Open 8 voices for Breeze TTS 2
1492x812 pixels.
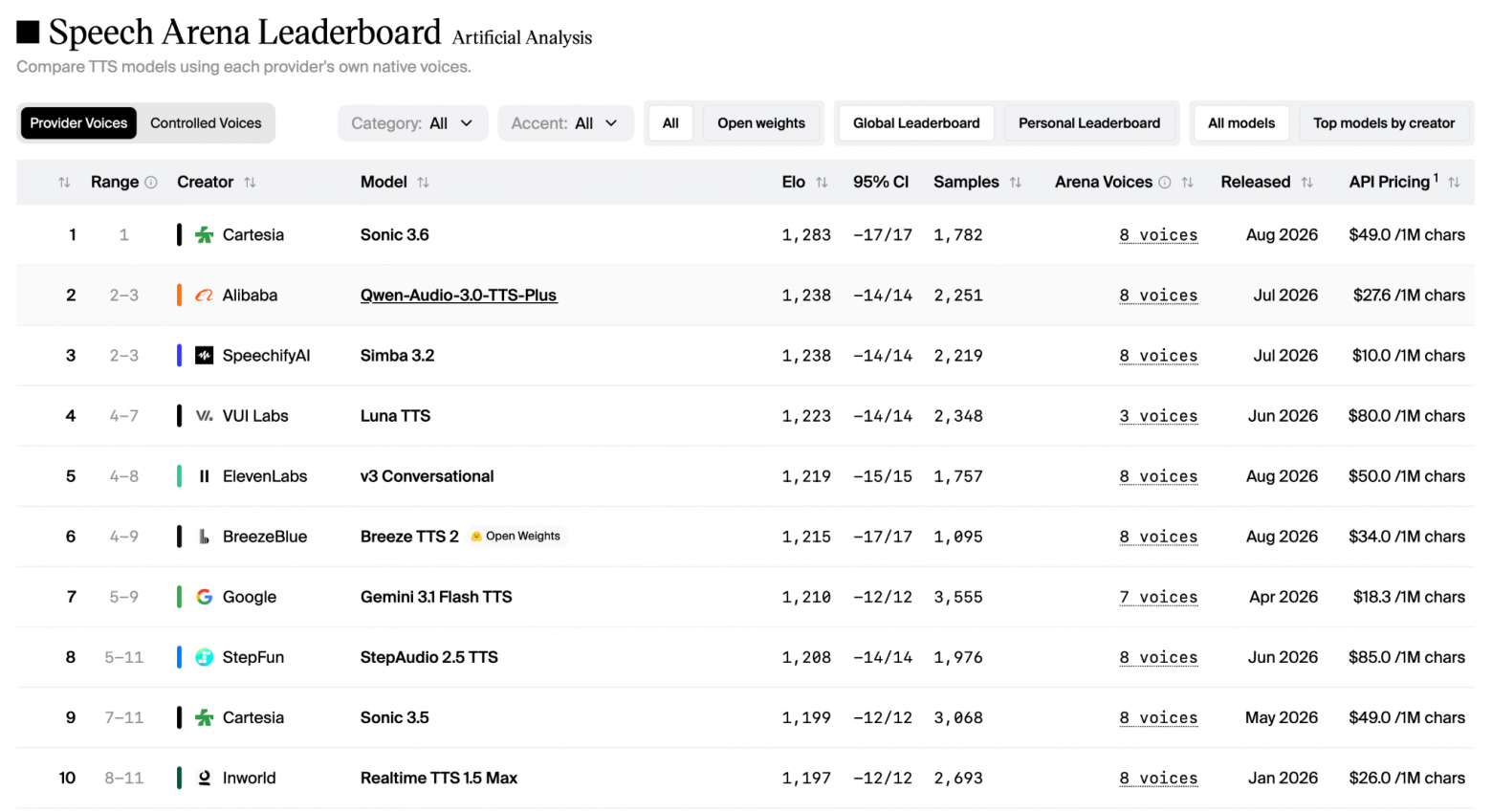pos(1158,537)
